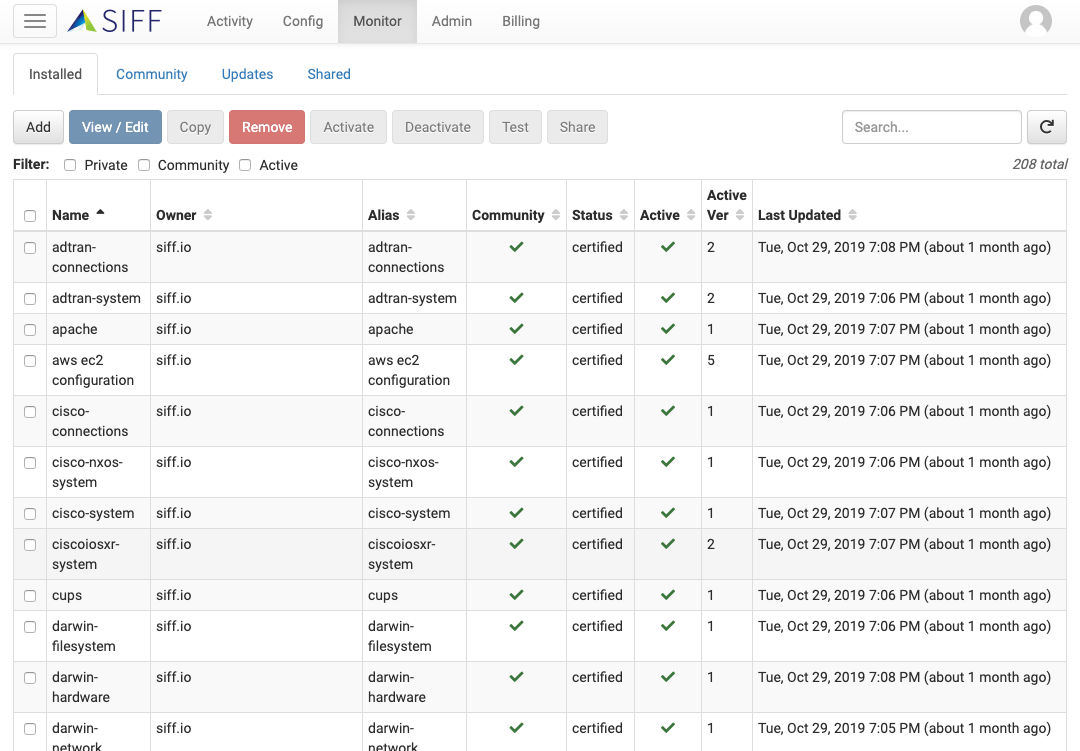Sort by Last Updated column arrows
Viewport: 1080px width, 751px height.
[x=853, y=215]
